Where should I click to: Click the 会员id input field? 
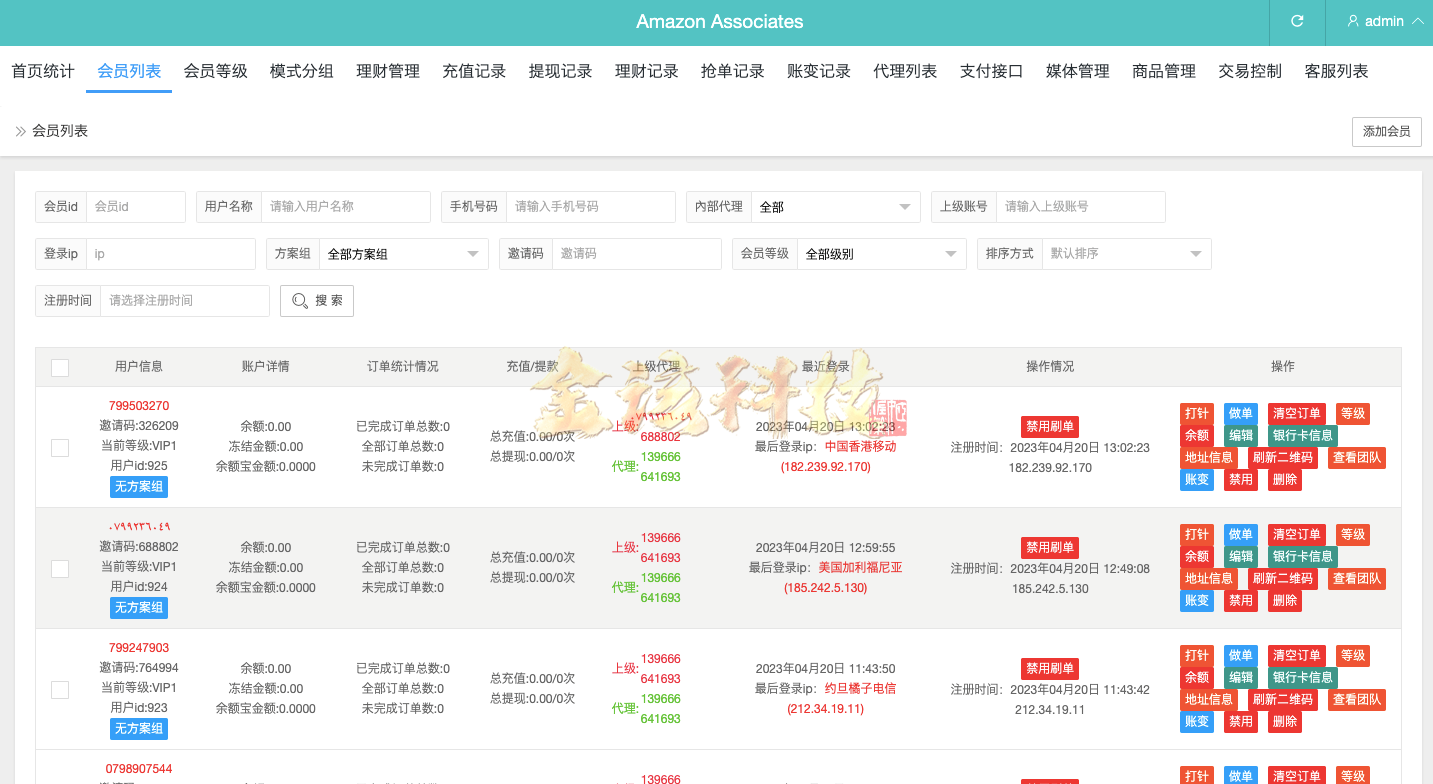[x=136, y=207]
